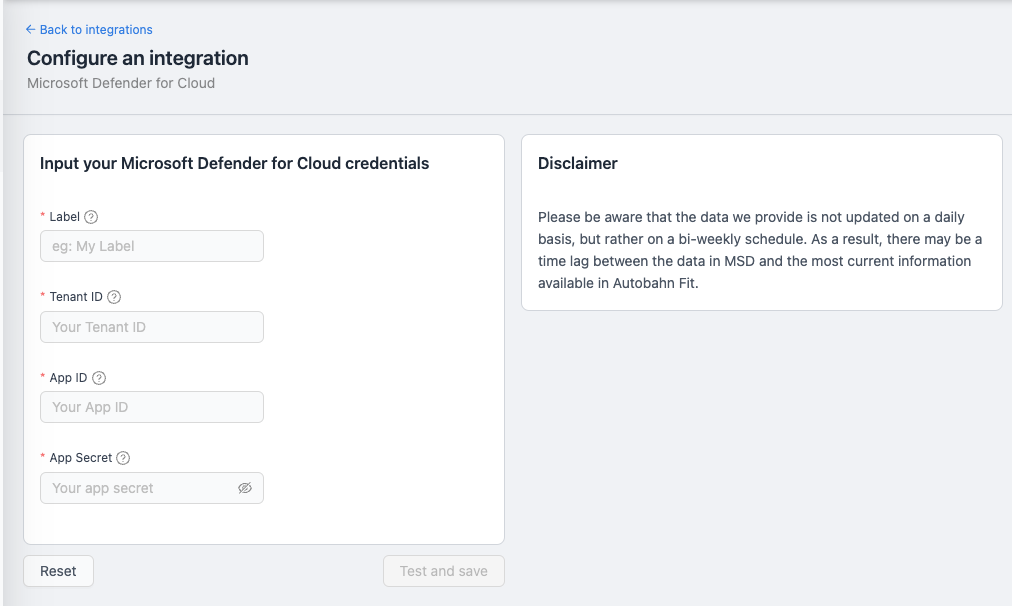This screenshot has height=606, width=1012.
Task: Click the disclaimer paragraph about bi-weekly schedule
Action: (x=760, y=250)
